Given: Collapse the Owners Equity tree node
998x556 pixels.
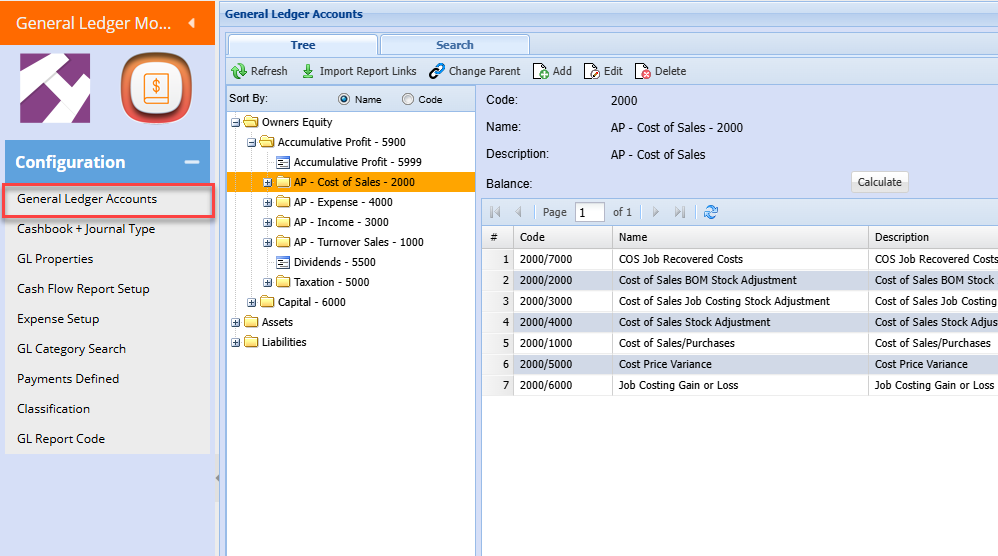Looking at the screenshot, I should click(236, 123).
